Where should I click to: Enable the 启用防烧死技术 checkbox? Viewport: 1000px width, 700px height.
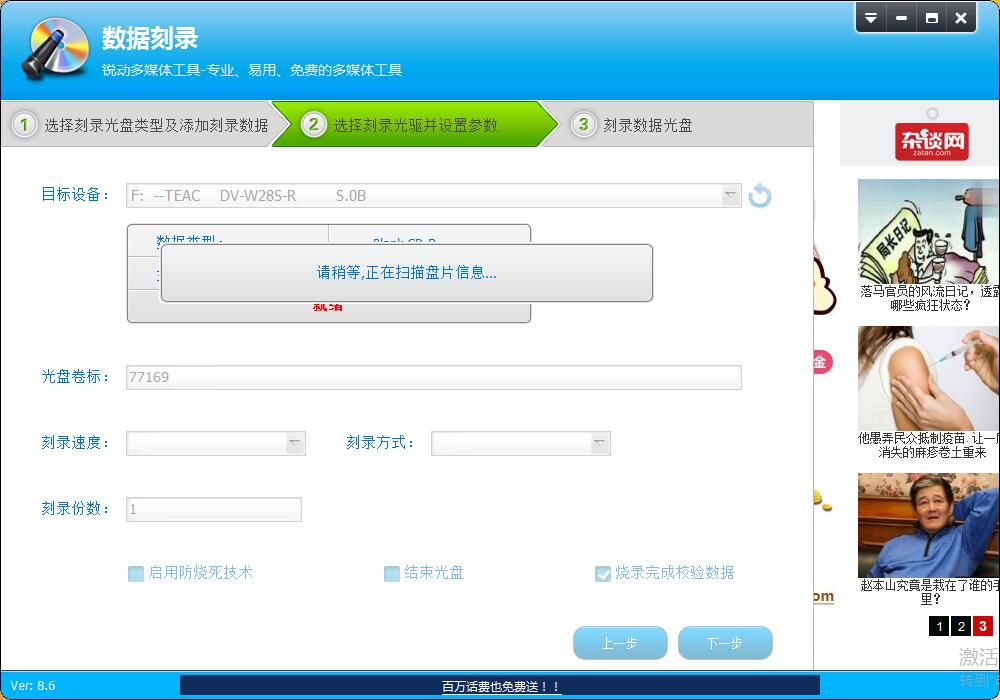tap(136, 574)
